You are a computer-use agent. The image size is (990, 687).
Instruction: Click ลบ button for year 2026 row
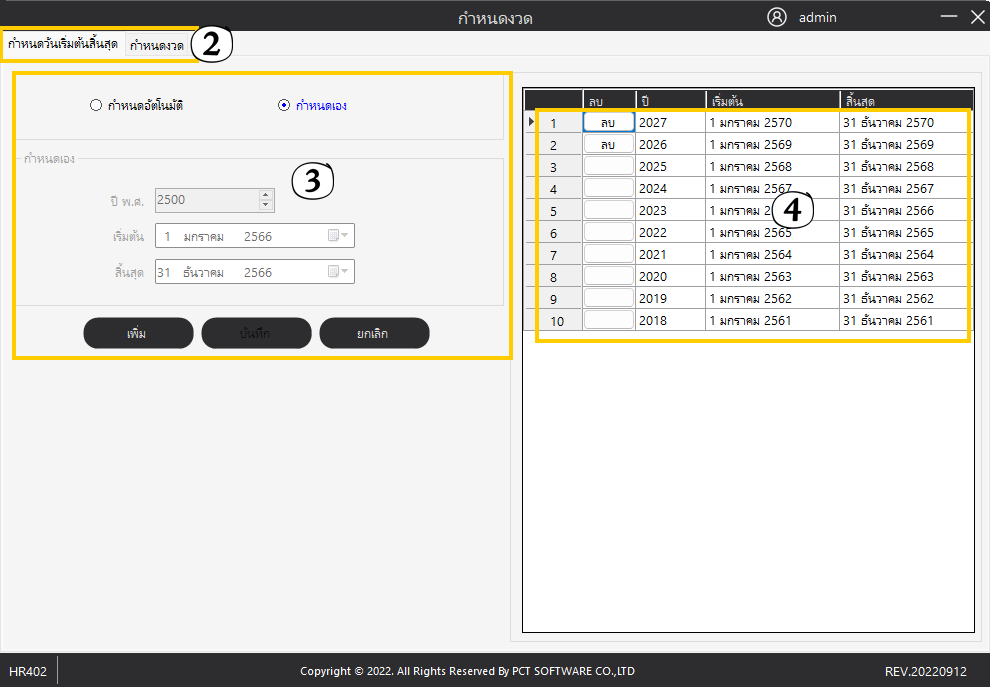coord(608,144)
